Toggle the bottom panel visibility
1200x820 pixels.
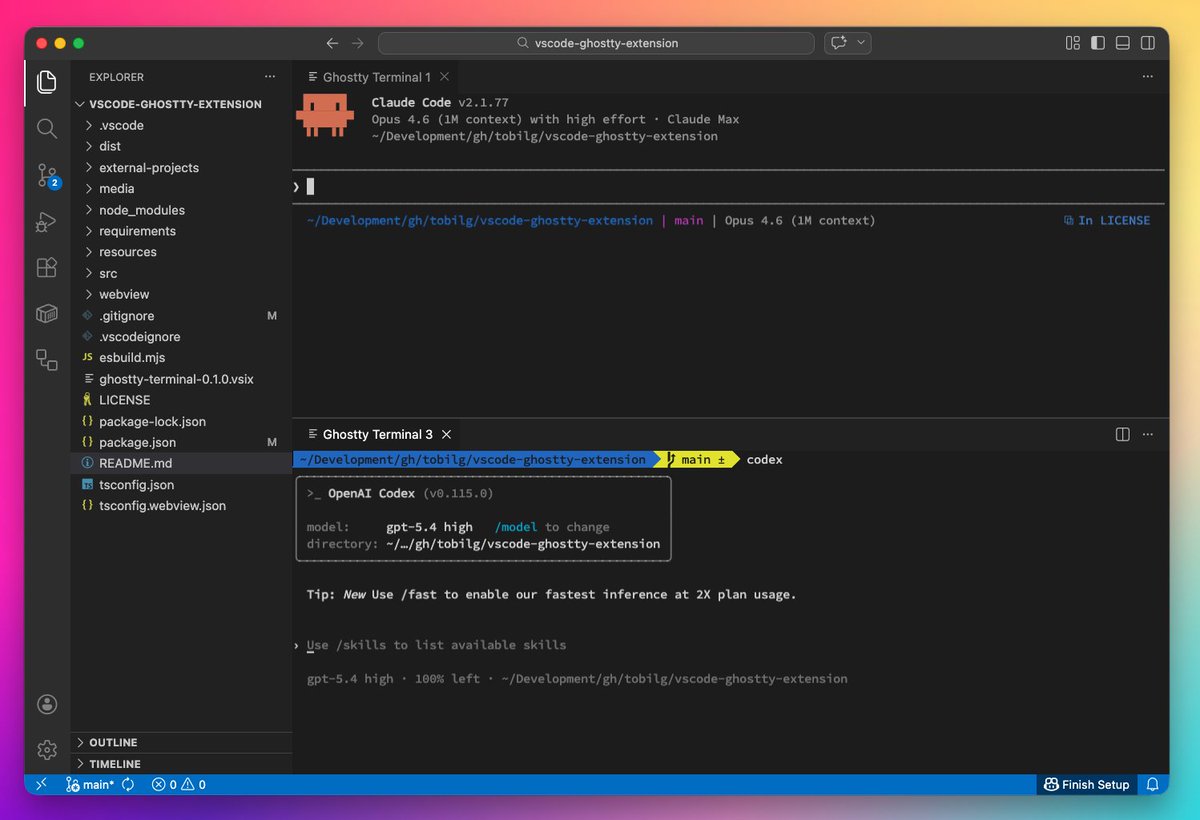click(1123, 43)
